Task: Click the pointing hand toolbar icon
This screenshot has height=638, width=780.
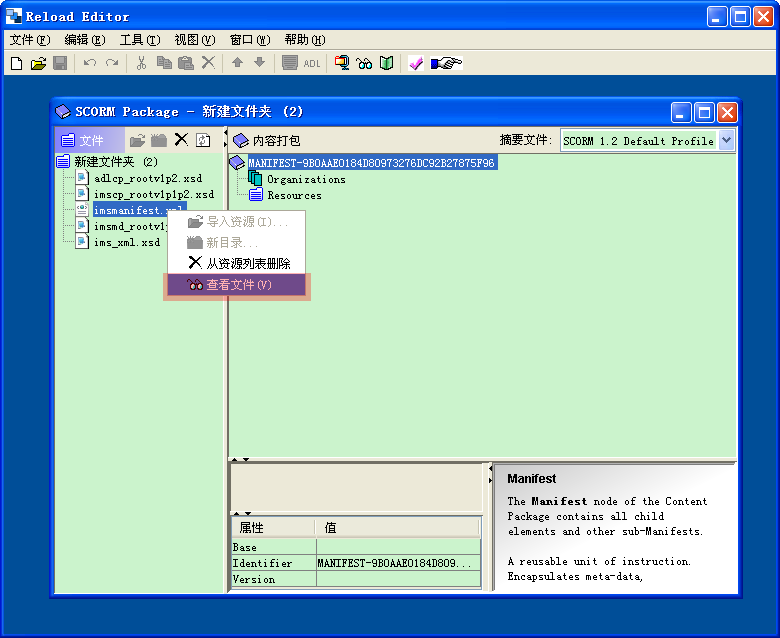Action: [x=446, y=63]
